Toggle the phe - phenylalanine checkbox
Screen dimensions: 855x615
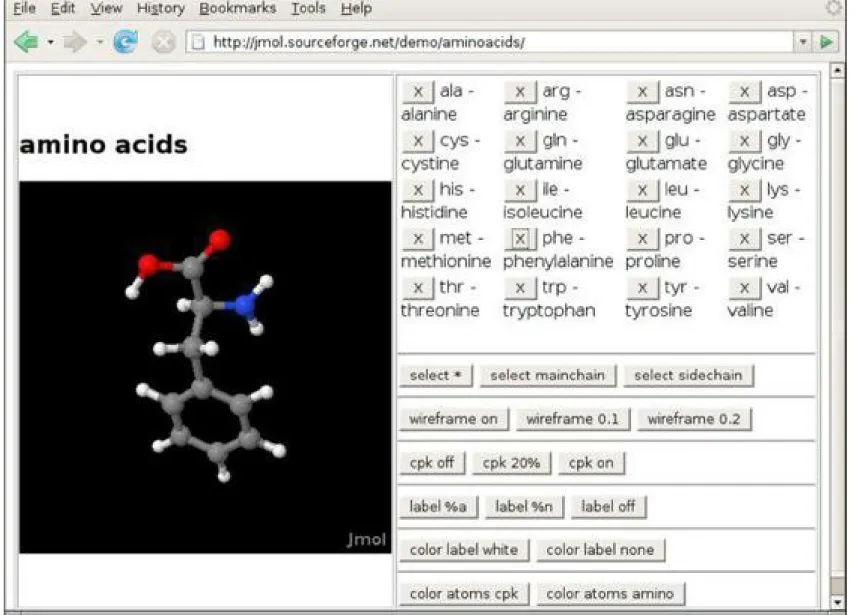[x=520, y=238]
